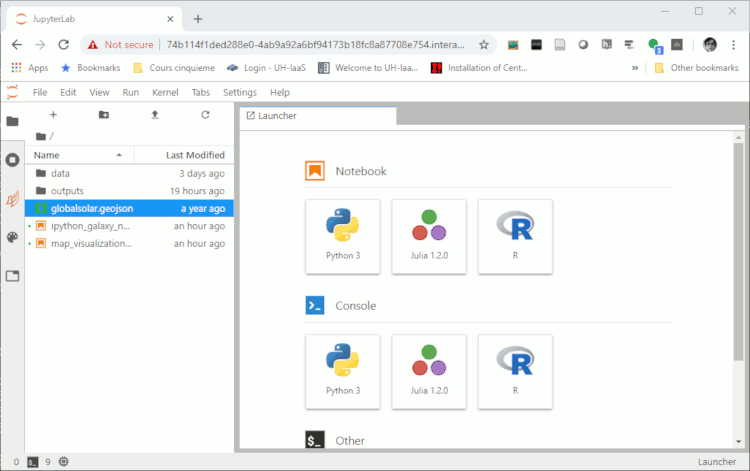Close the JupyterLab browser tab

pos(170,19)
